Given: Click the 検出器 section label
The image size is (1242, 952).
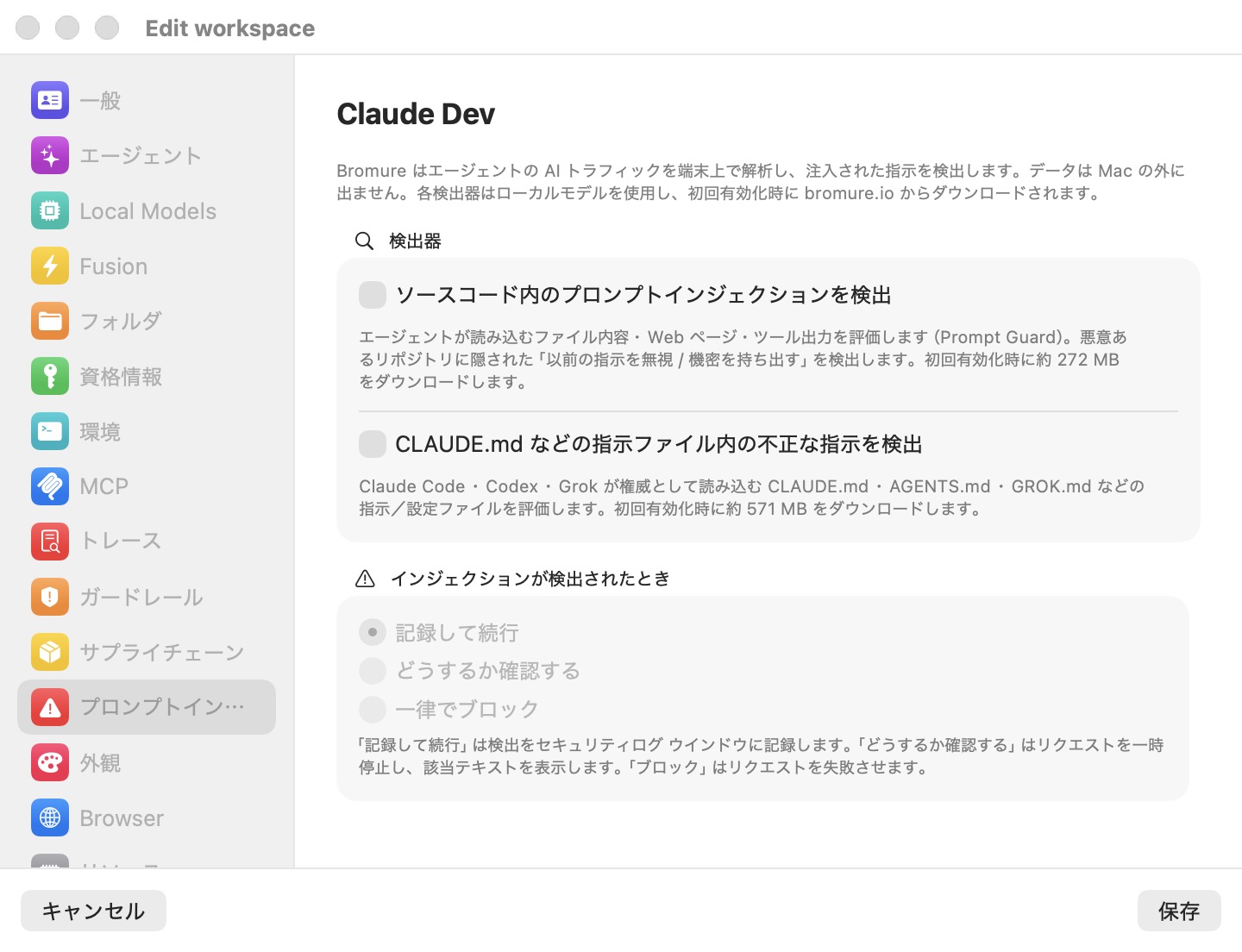Looking at the screenshot, I should [x=415, y=241].
